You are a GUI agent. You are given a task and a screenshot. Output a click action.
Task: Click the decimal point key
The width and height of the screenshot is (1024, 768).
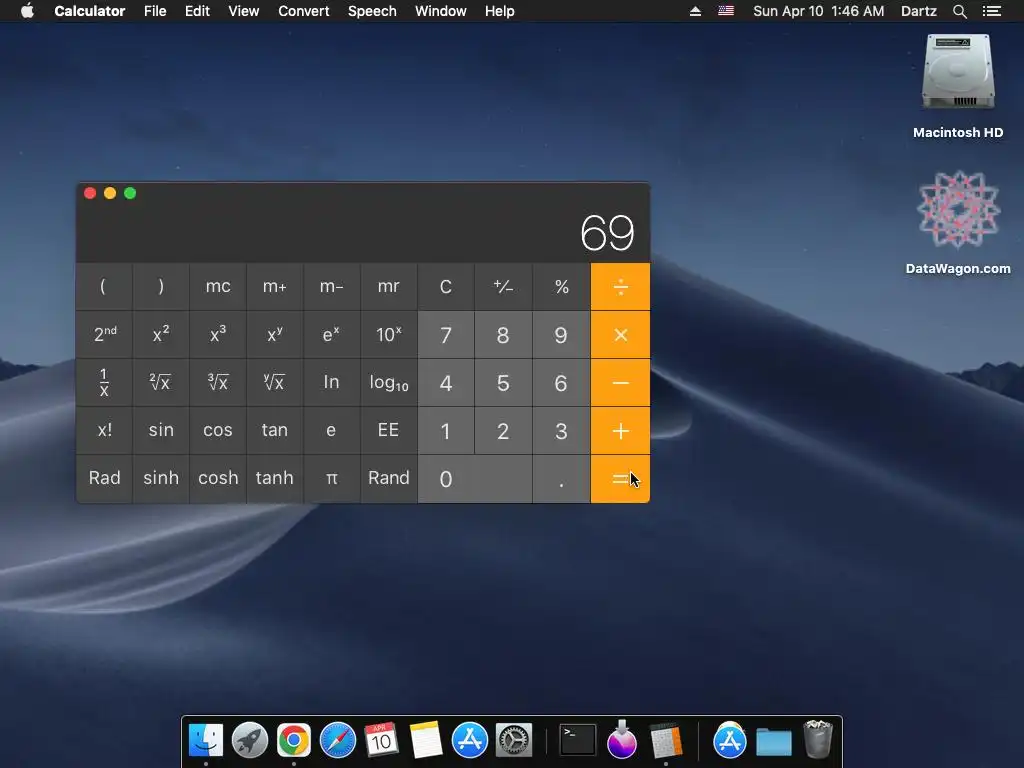[562, 479]
